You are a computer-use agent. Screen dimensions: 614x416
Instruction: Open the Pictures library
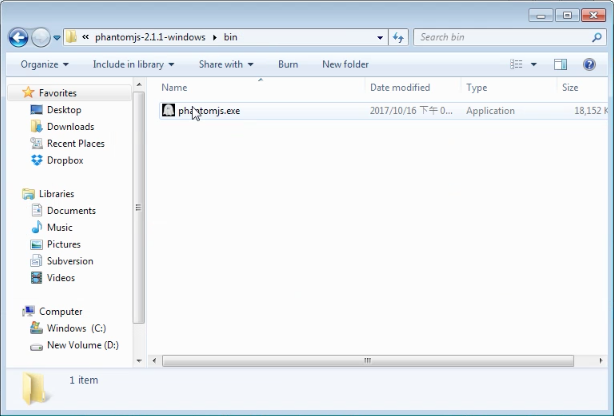click(x=64, y=244)
